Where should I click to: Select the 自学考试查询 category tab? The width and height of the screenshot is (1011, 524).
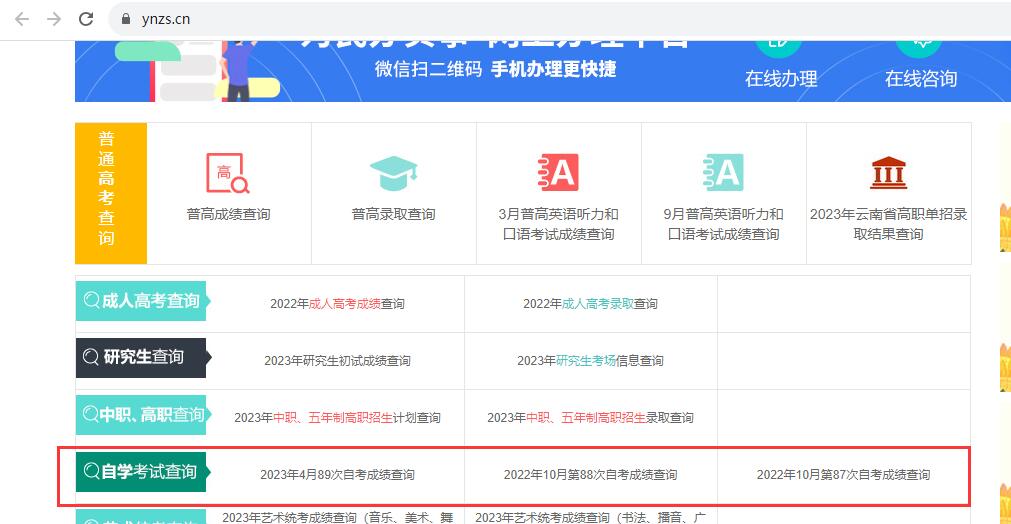141,472
